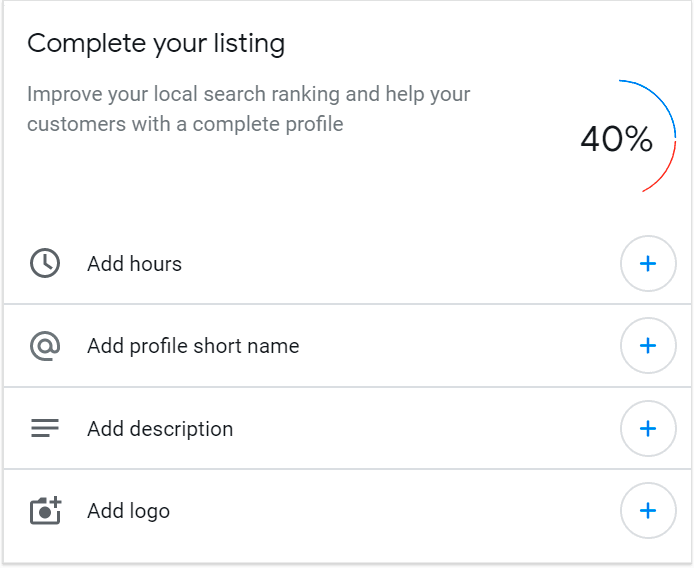Screen dimensions: 694x568
Task: Click the camera icon beside Add logo
Action: (46, 510)
